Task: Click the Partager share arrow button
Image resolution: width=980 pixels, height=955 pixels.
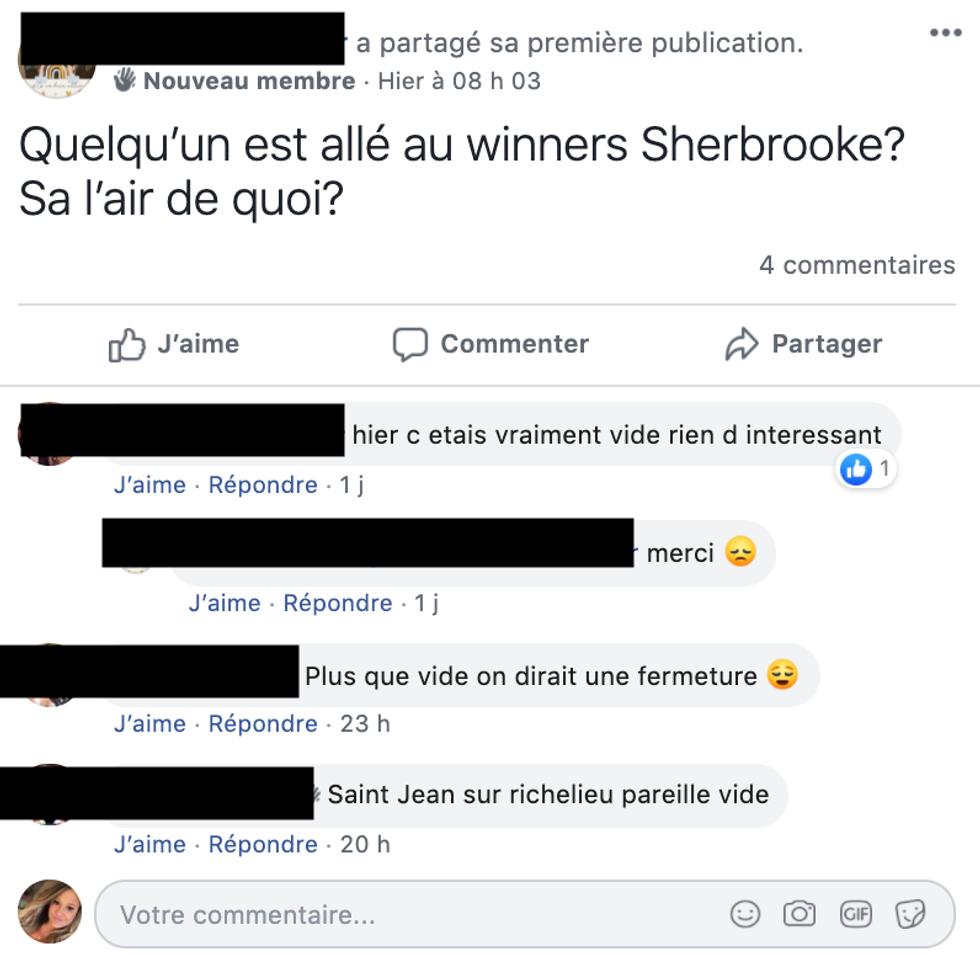Action: click(x=804, y=344)
